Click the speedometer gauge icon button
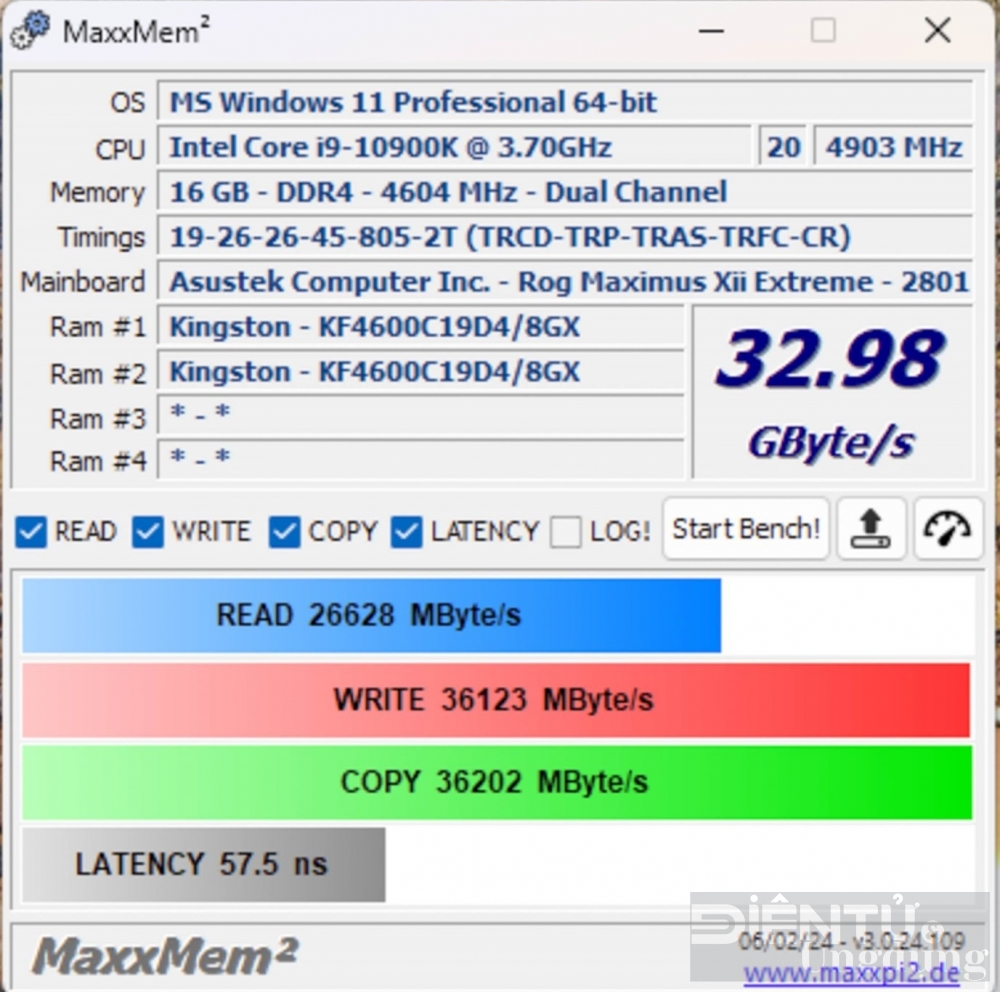 click(x=947, y=529)
